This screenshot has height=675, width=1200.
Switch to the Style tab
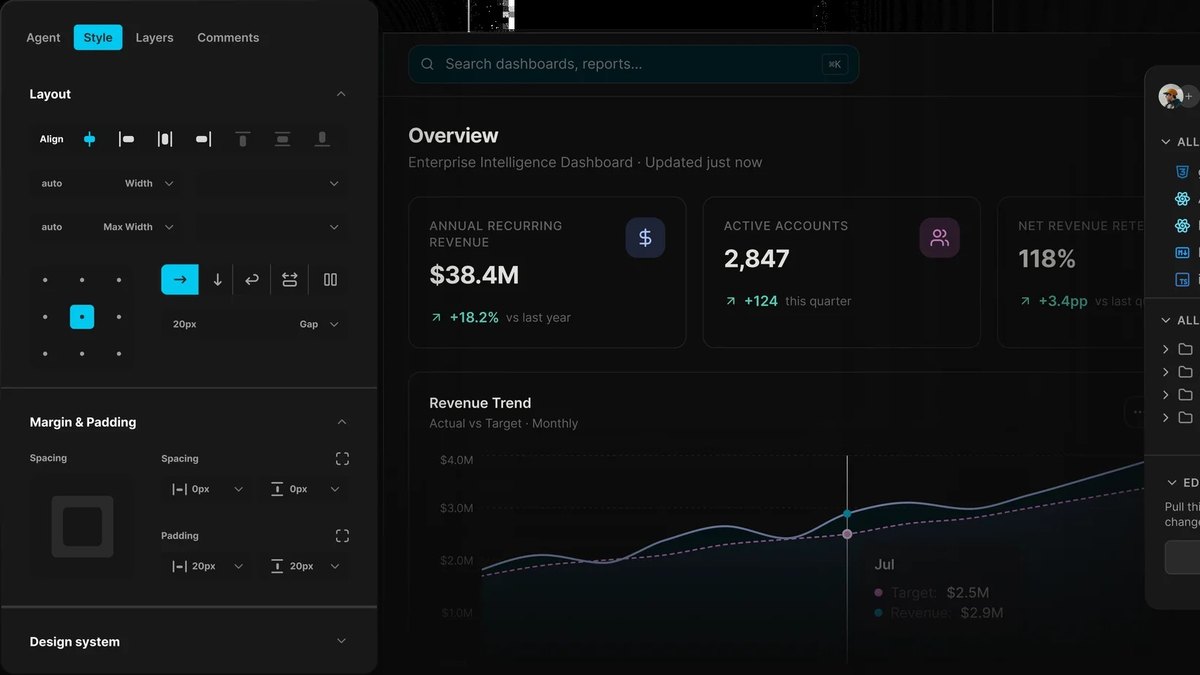98,37
